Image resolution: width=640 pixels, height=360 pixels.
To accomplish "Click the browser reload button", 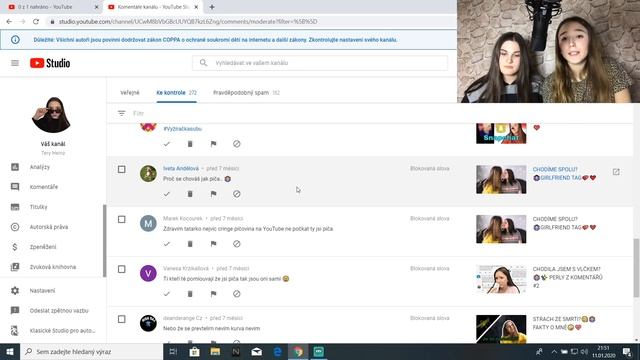I will [x=36, y=22].
